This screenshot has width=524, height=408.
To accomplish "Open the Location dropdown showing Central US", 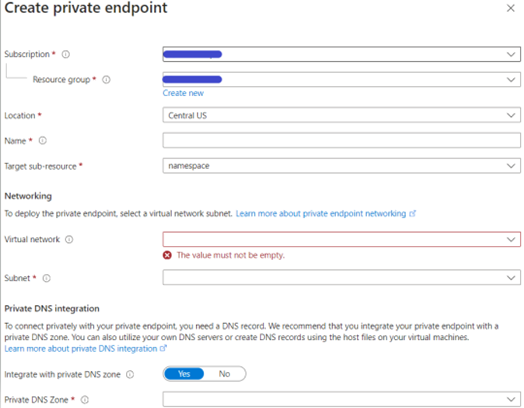I will coord(342,115).
